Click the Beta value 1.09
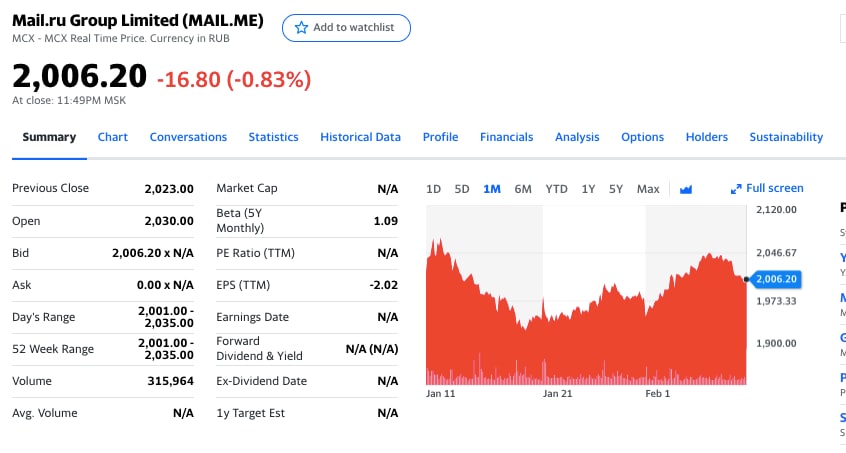The height and width of the screenshot is (453, 846). (386, 221)
